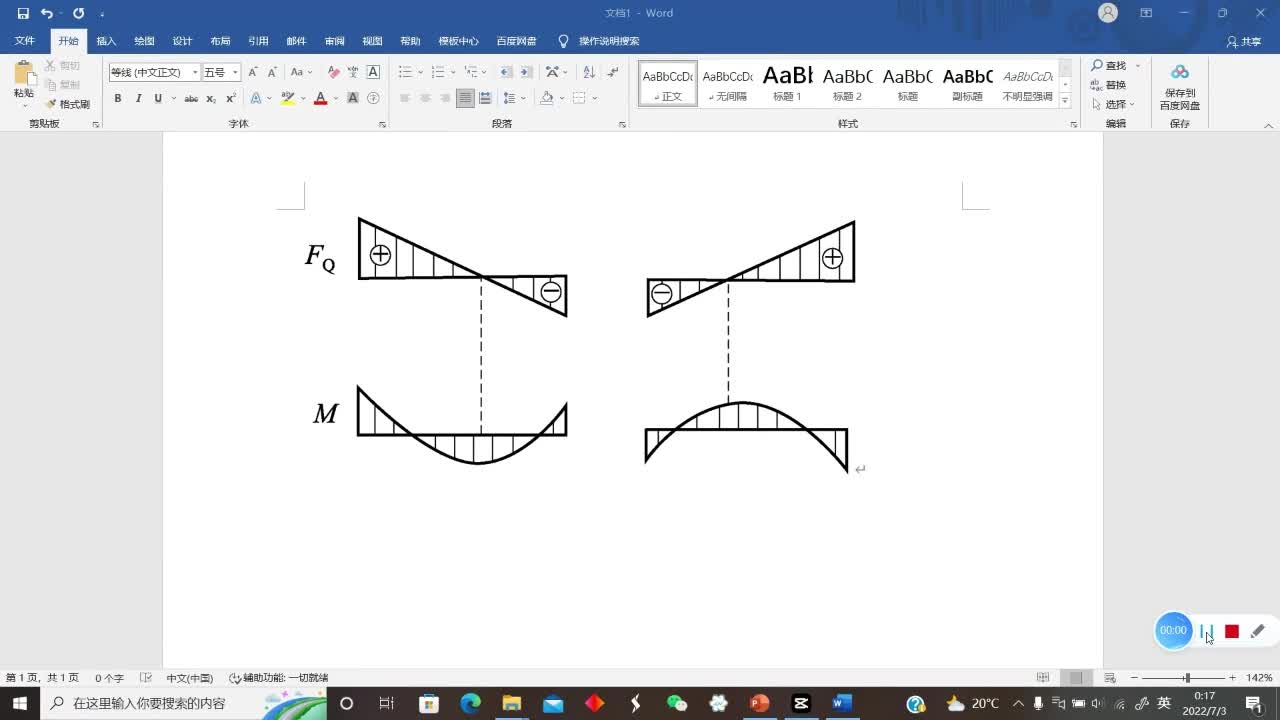Open the font size 五号 dropdown

pyautogui.click(x=235, y=72)
